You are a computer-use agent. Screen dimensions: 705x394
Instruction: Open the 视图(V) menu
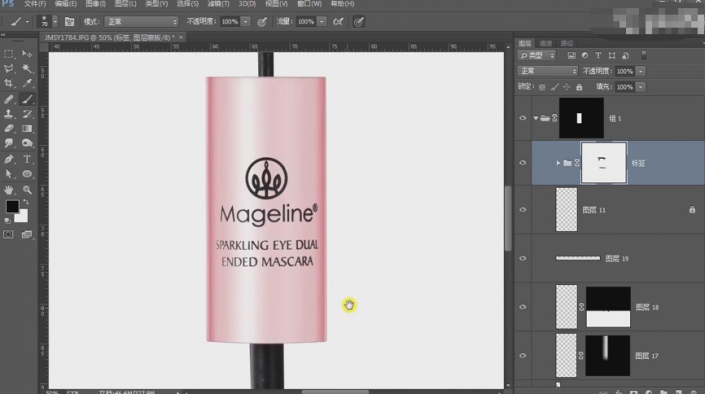pos(276,4)
